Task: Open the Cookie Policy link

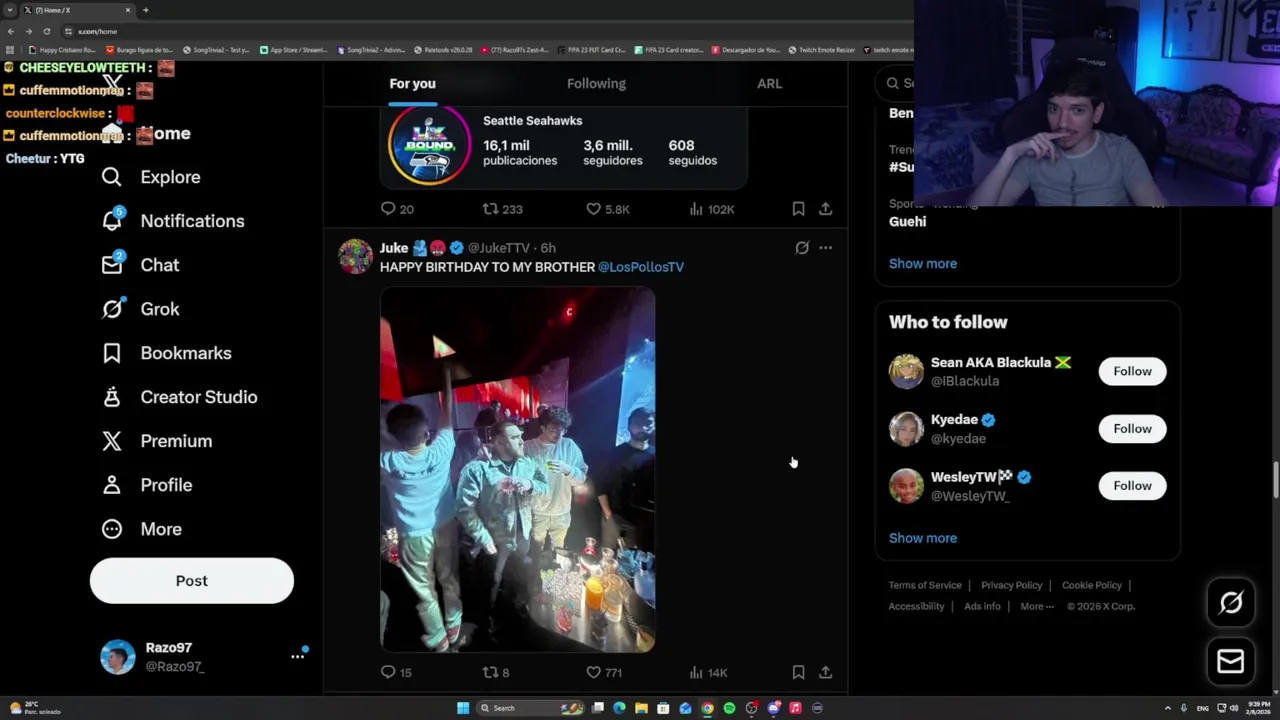Action: coord(1092,585)
